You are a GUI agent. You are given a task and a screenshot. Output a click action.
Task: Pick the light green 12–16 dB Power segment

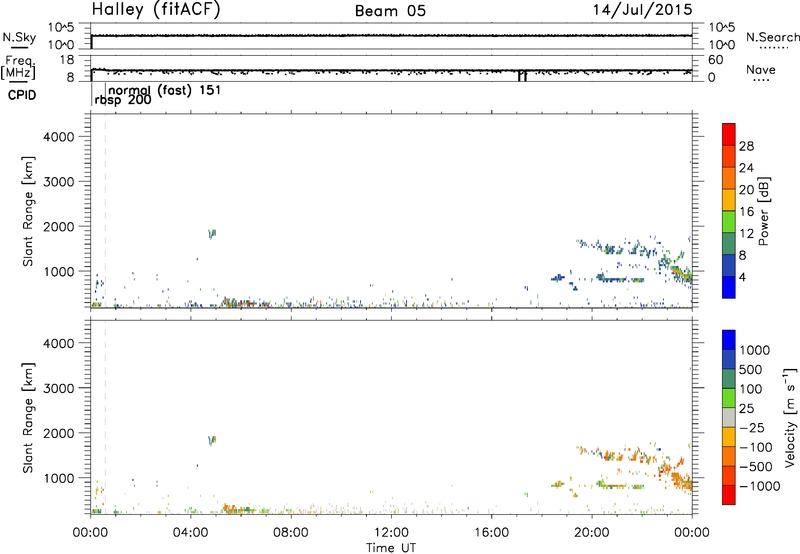pos(729,221)
